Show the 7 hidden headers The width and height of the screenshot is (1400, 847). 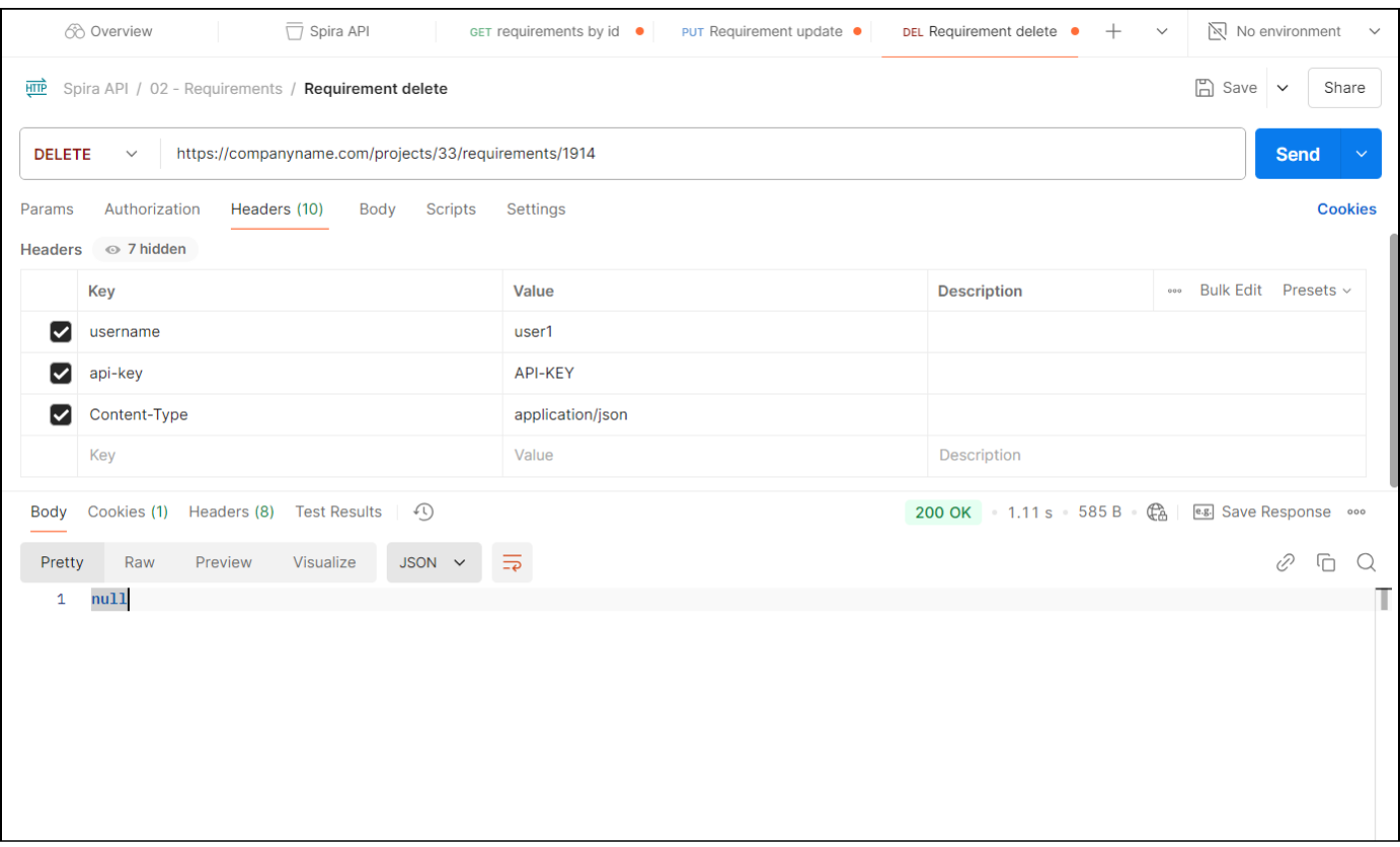pyautogui.click(x=146, y=249)
